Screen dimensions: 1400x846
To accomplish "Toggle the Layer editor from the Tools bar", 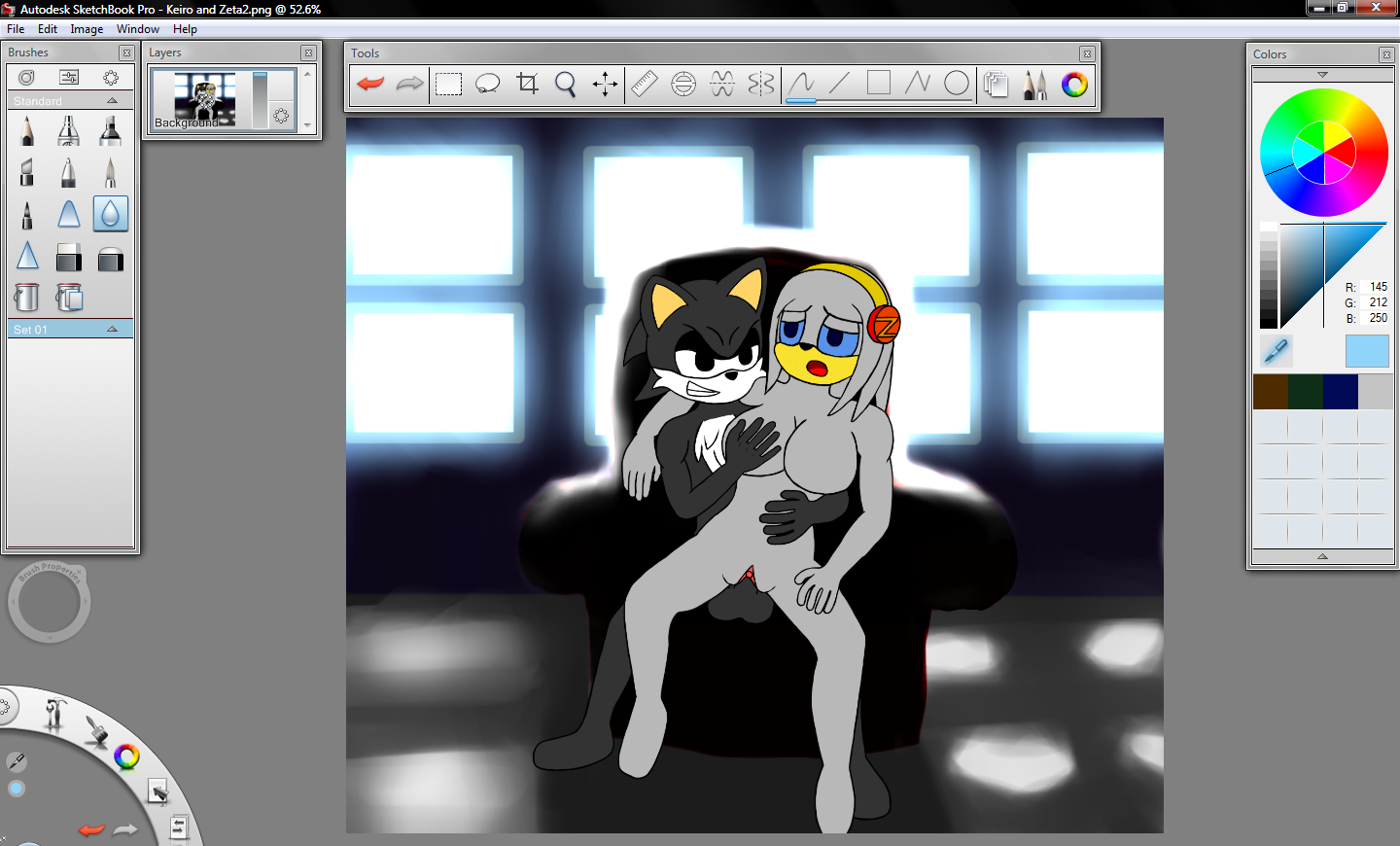I will click(x=996, y=84).
